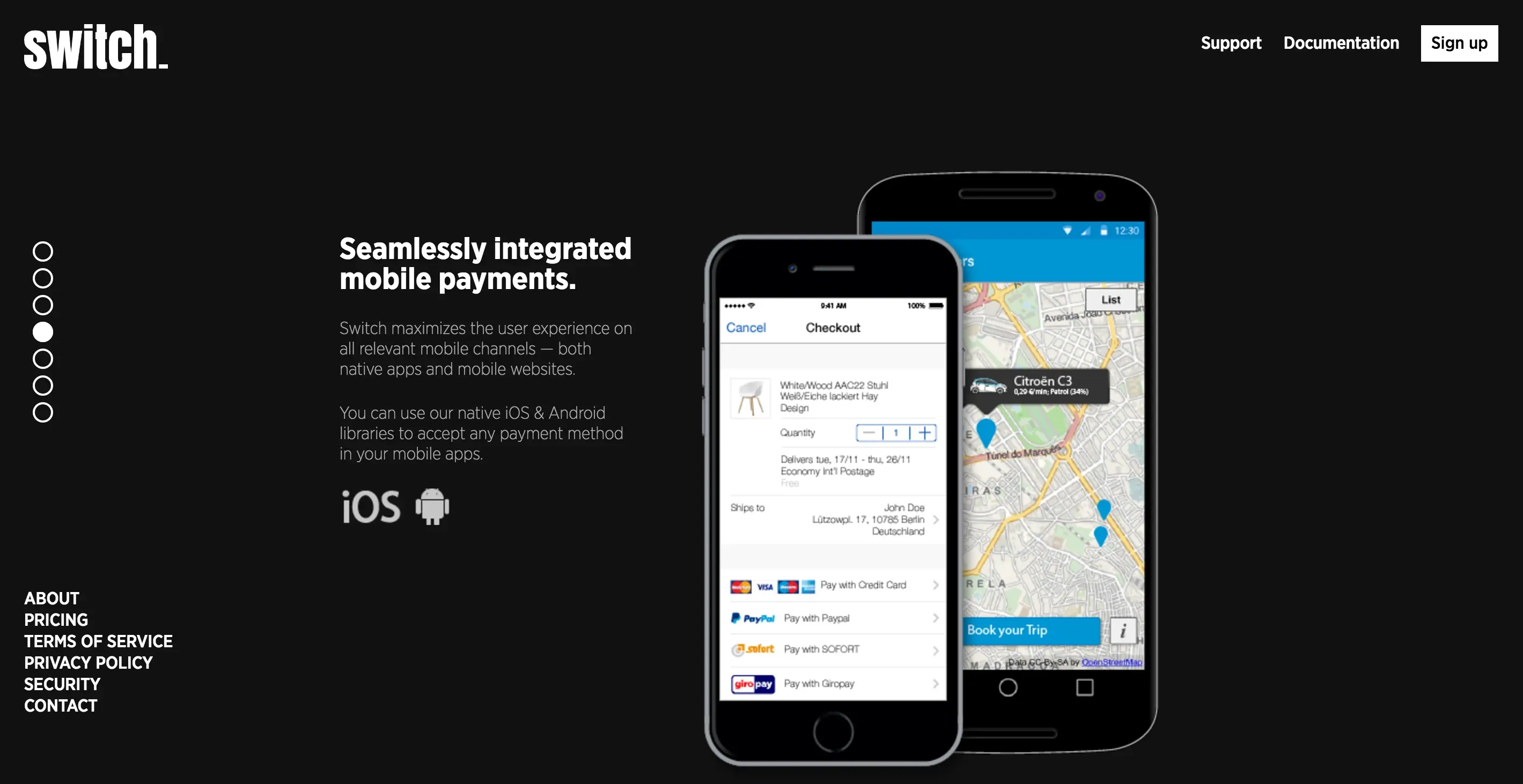This screenshot has width=1523, height=784.
Task: Click the Contact link in footer
Action: tap(61, 705)
